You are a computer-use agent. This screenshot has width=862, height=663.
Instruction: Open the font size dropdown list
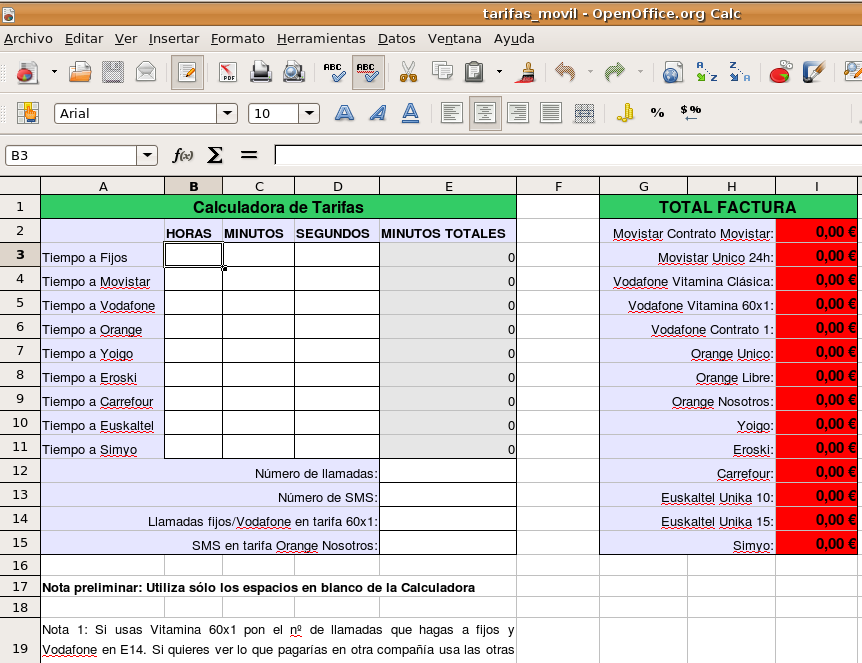coord(310,114)
